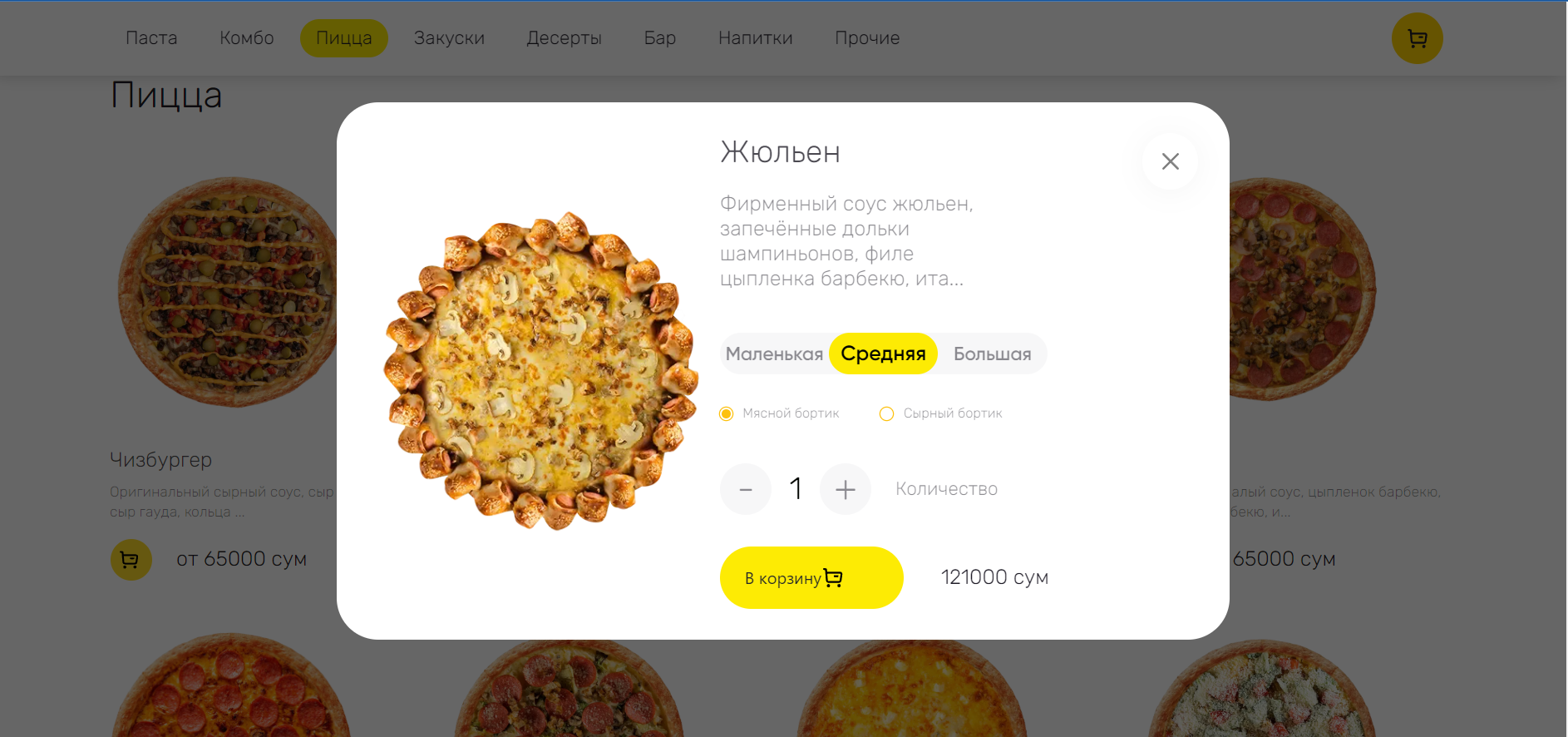
Task: Open the cart icon in header
Action: click(x=1417, y=38)
